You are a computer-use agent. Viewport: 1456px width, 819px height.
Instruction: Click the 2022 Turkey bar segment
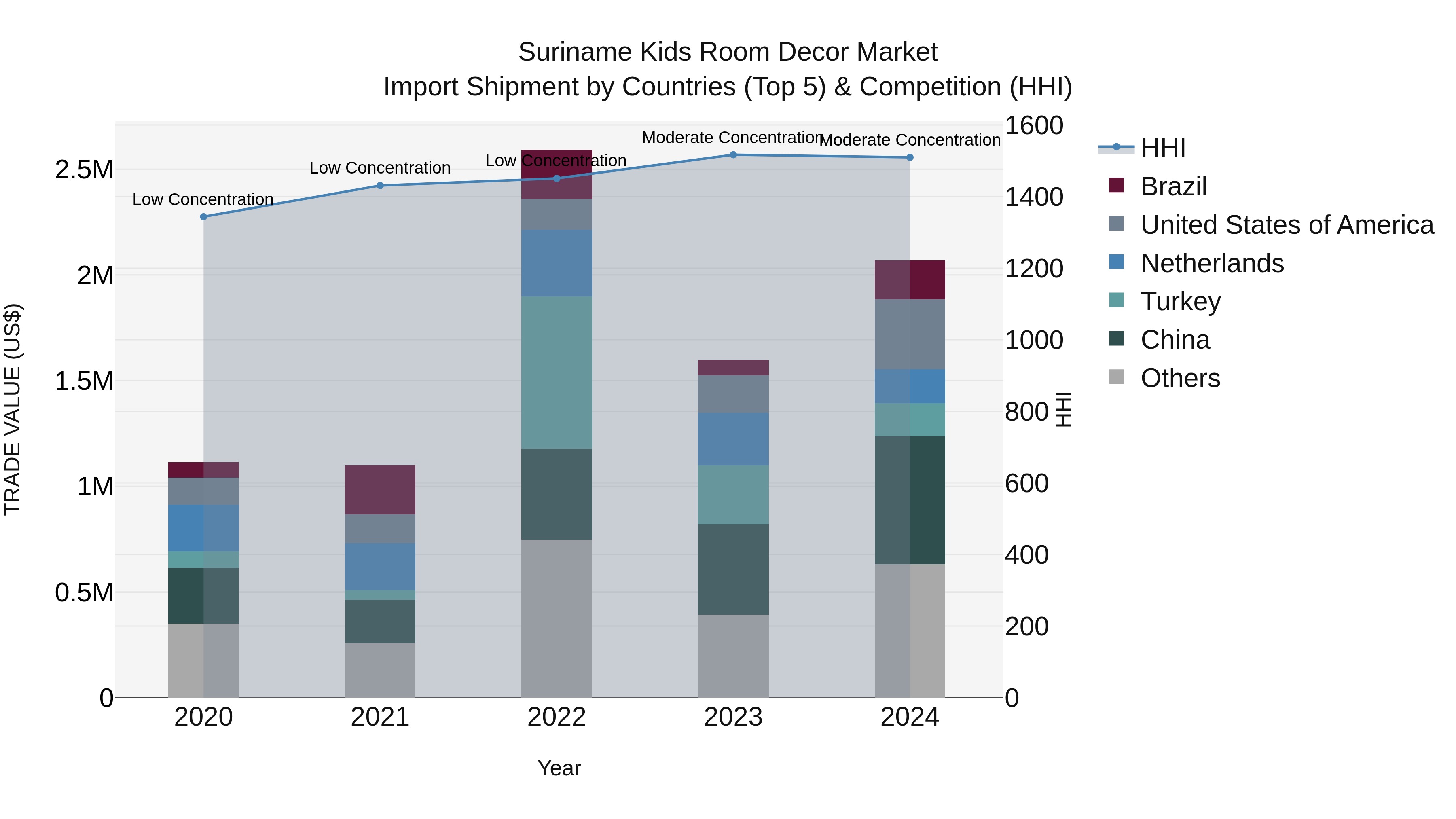557,372
